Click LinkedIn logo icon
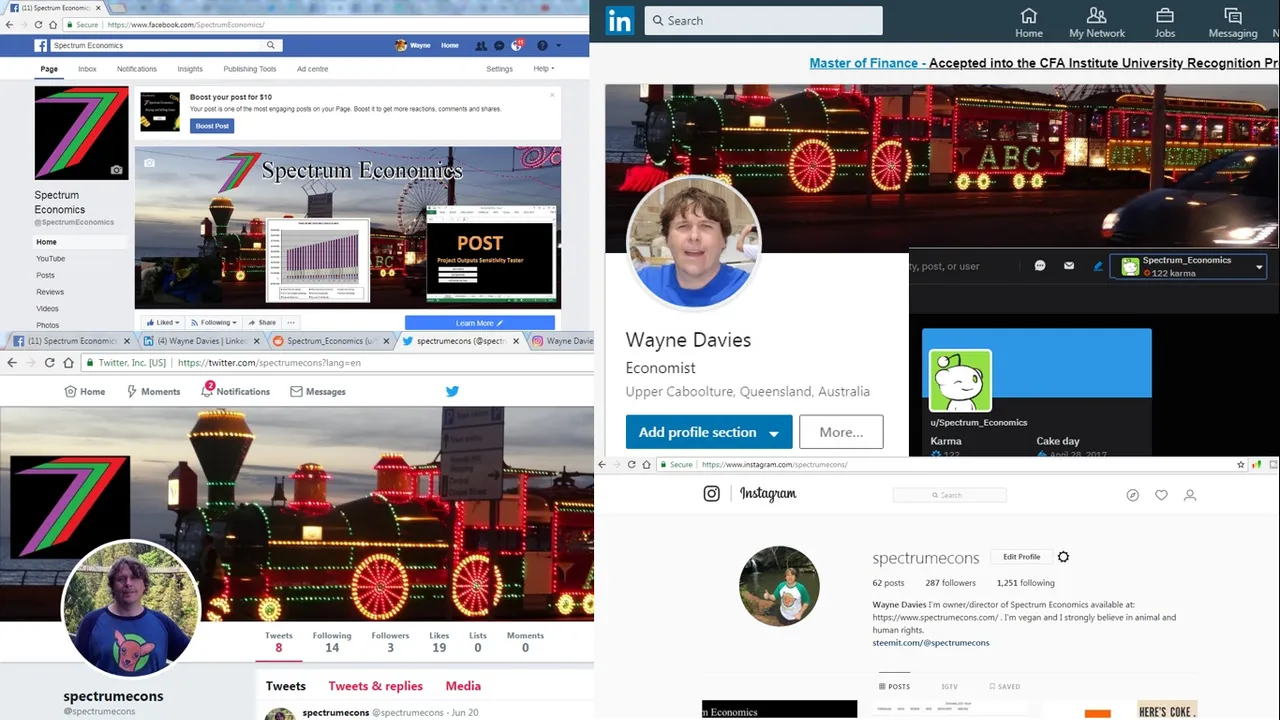The height and width of the screenshot is (720, 1280). (x=619, y=21)
